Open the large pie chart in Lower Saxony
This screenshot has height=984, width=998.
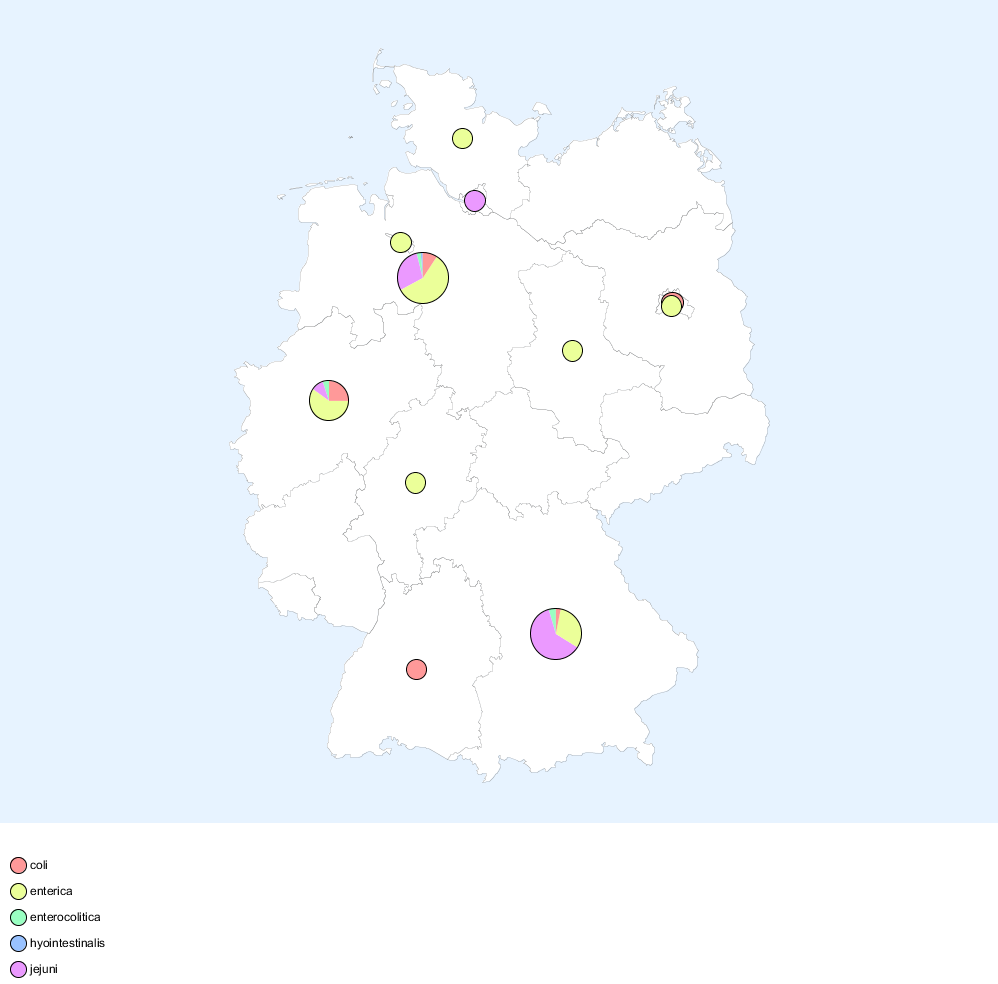[x=423, y=278]
